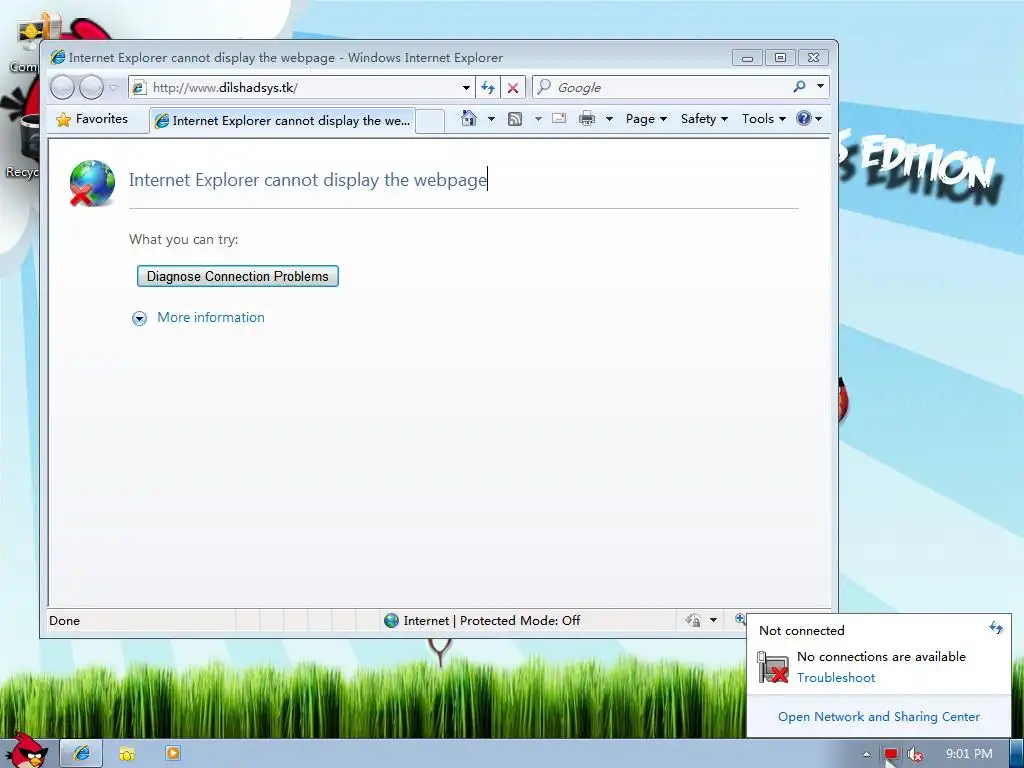The height and width of the screenshot is (768, 1024).
Task: Click the refresh arrows in network popup
Action: 995,628
